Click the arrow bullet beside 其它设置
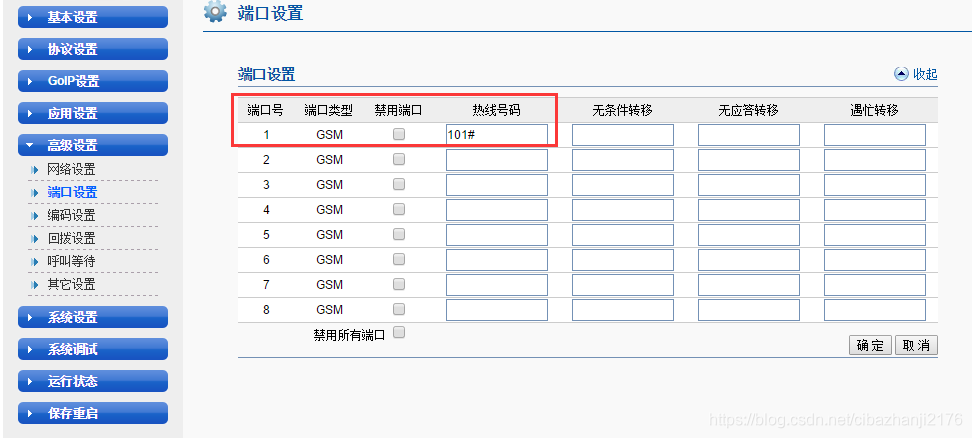The width and height of the screenshot is (972, 438). [35, 284]
